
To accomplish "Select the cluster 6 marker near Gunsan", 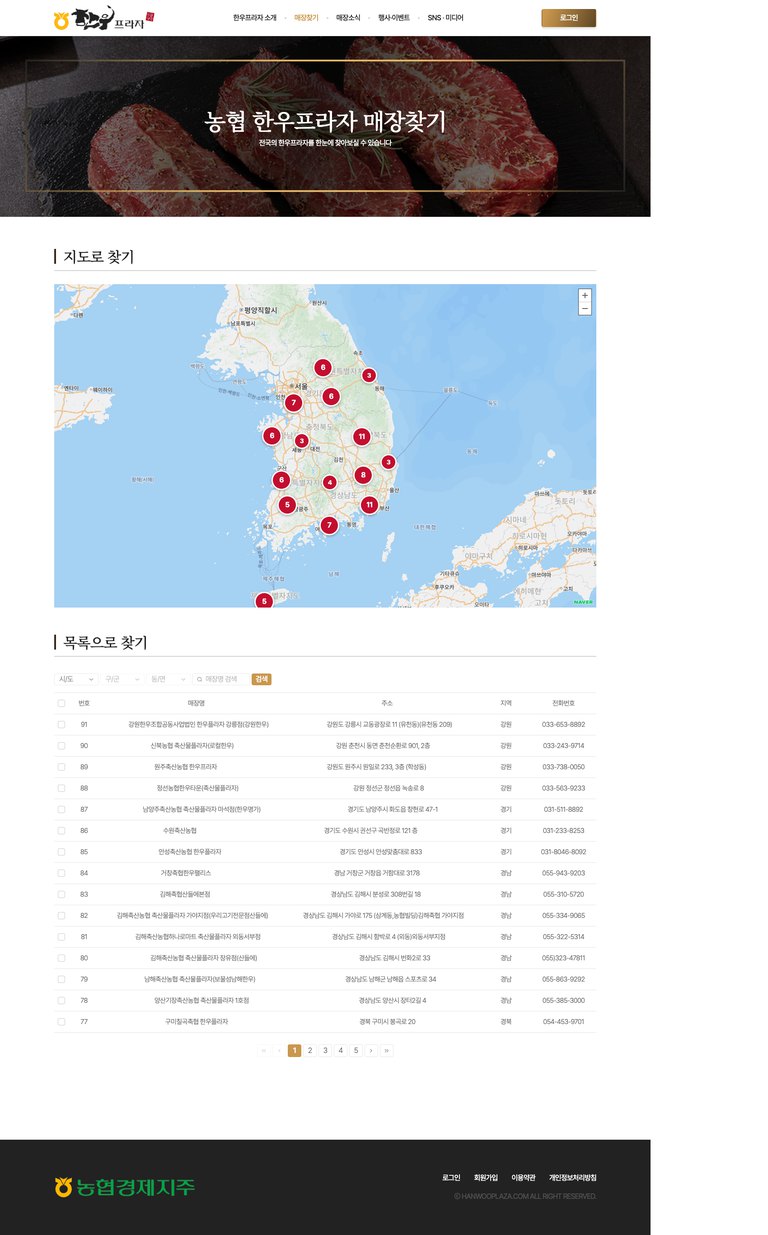I will click(281, 480).
